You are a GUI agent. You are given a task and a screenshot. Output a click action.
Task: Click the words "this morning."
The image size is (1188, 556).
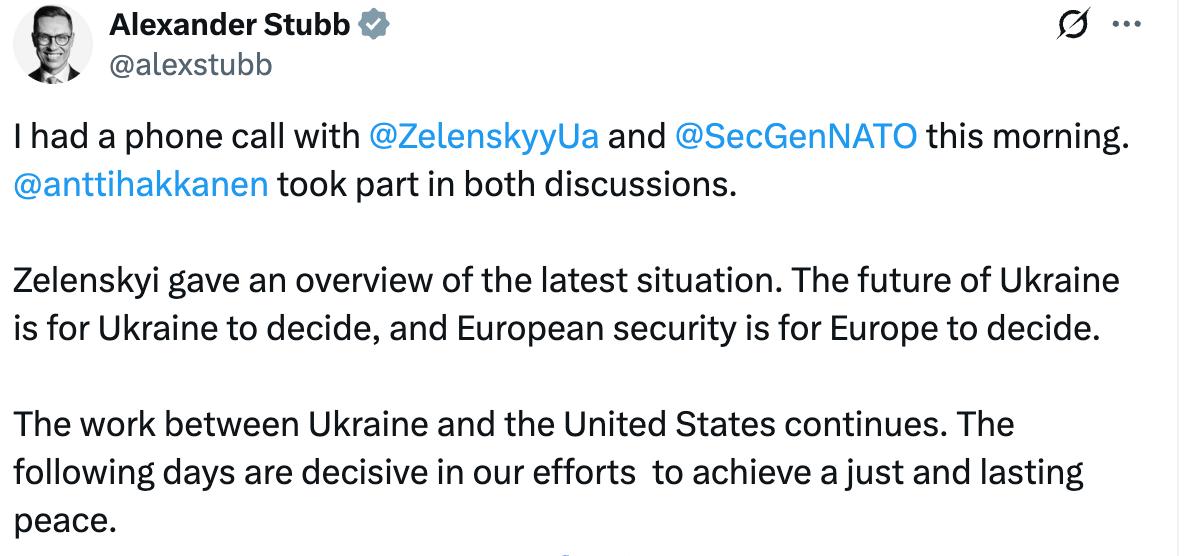coord(1026,136)
